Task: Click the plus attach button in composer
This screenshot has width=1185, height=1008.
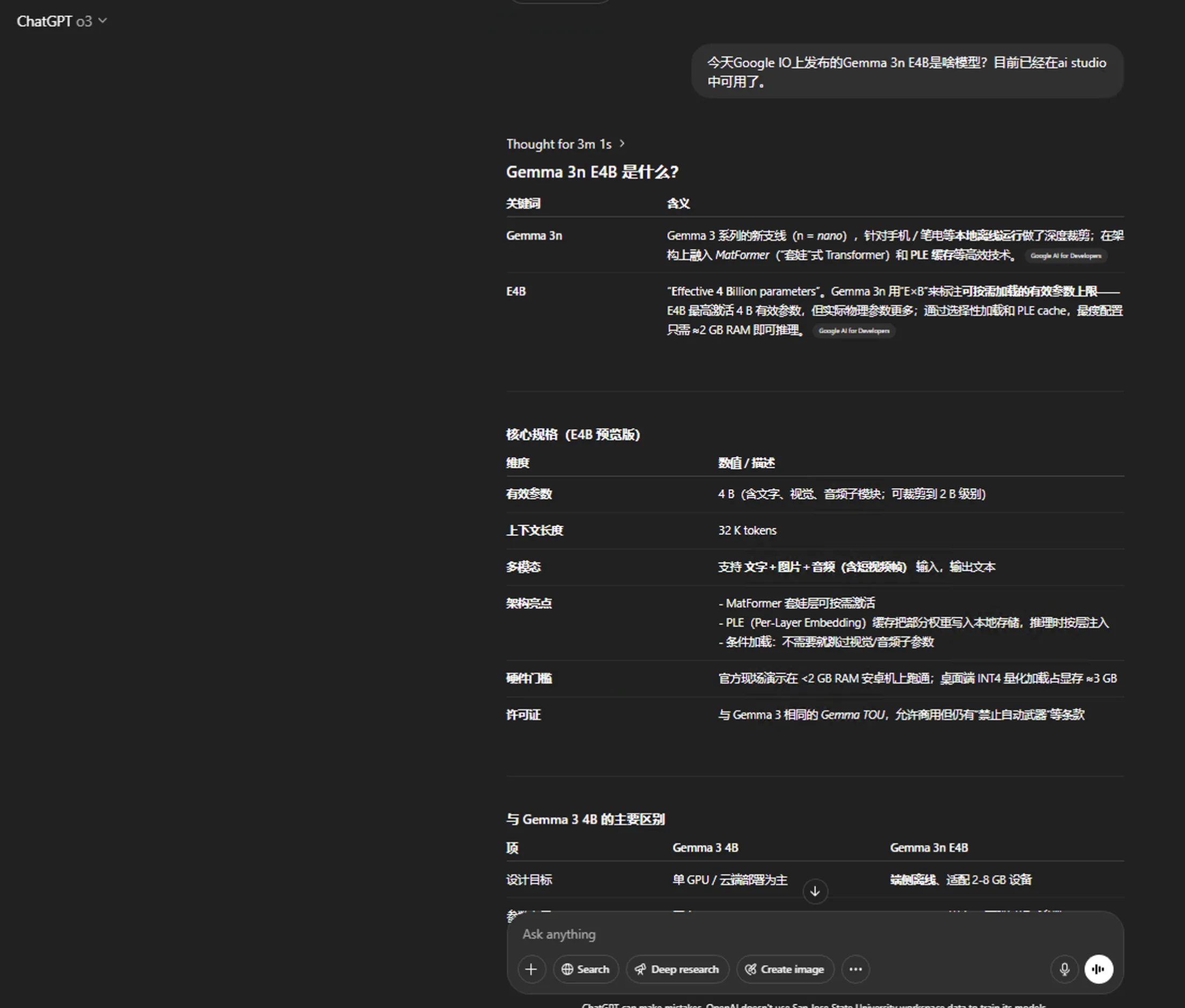Action: tap(531, 969)
